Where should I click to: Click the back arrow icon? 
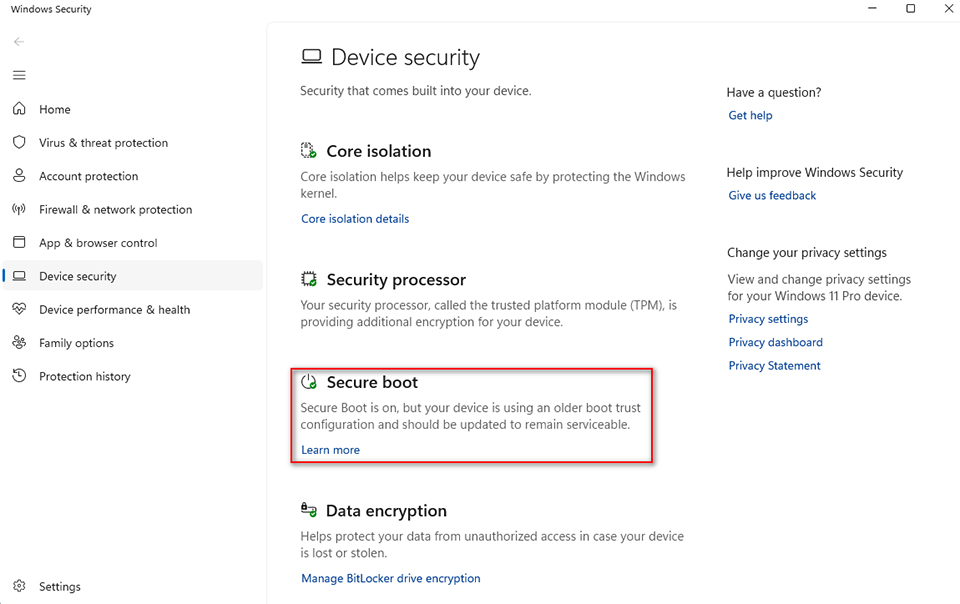coord(19,42)
